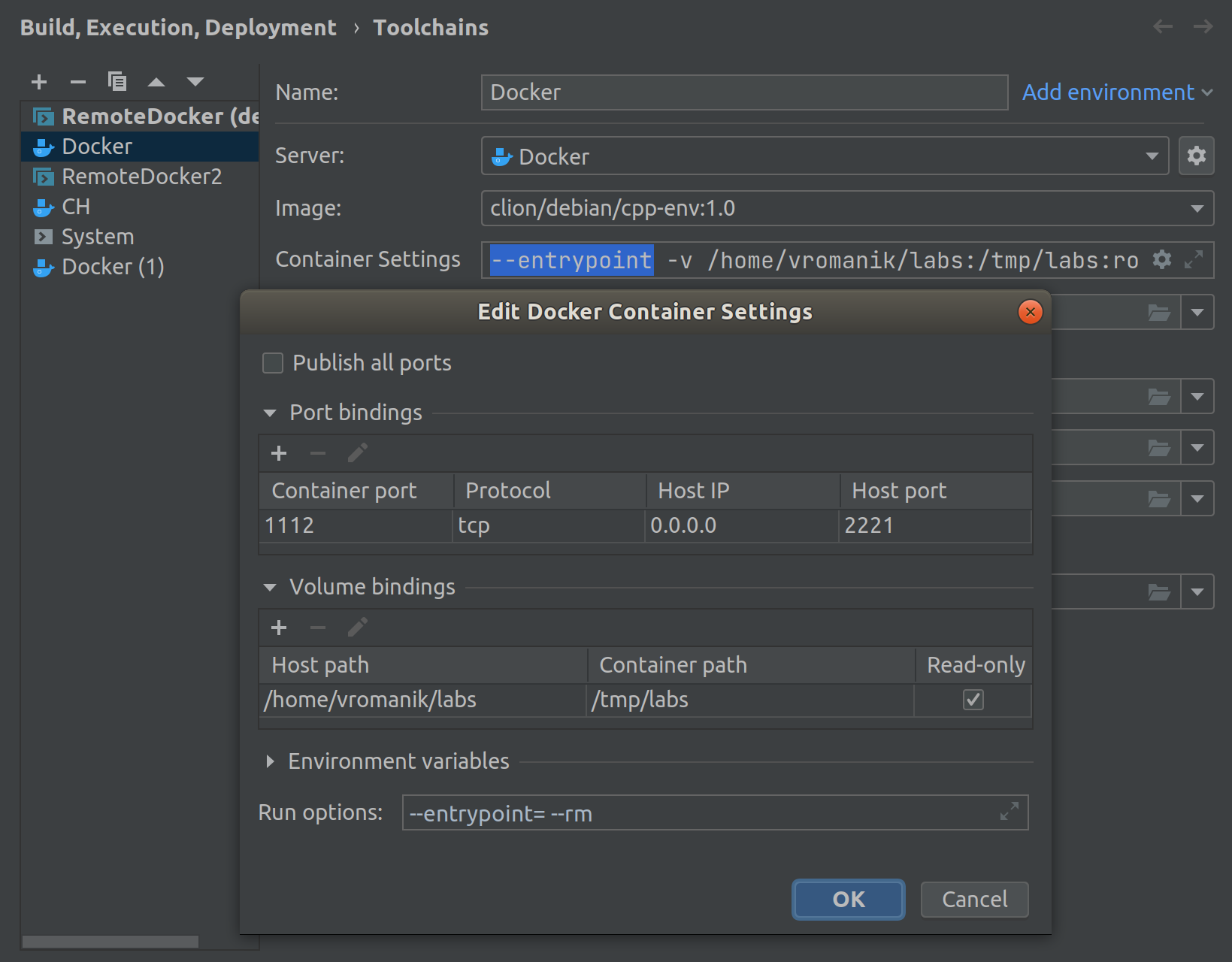Collapse the Port bindings section
This screenshot has height=962, width=1232.
pos(270,413)
